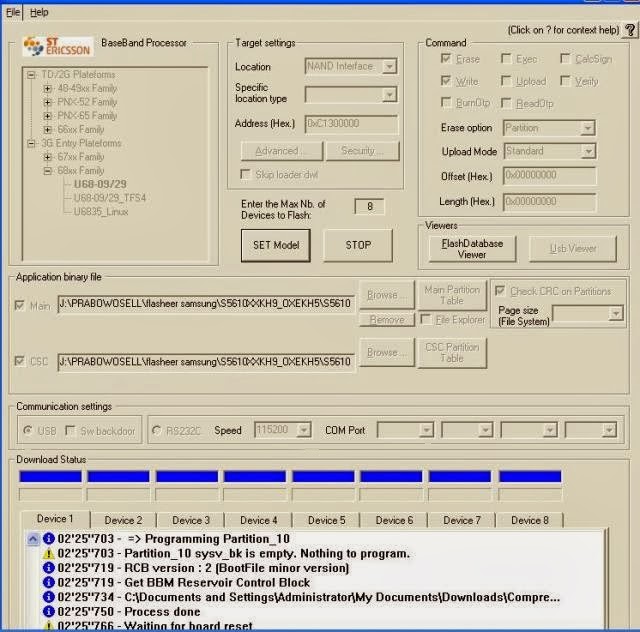Open the Location NAND Interface dropdown
The width and height of the screenshot is (640, 632).
pos(389,66)
